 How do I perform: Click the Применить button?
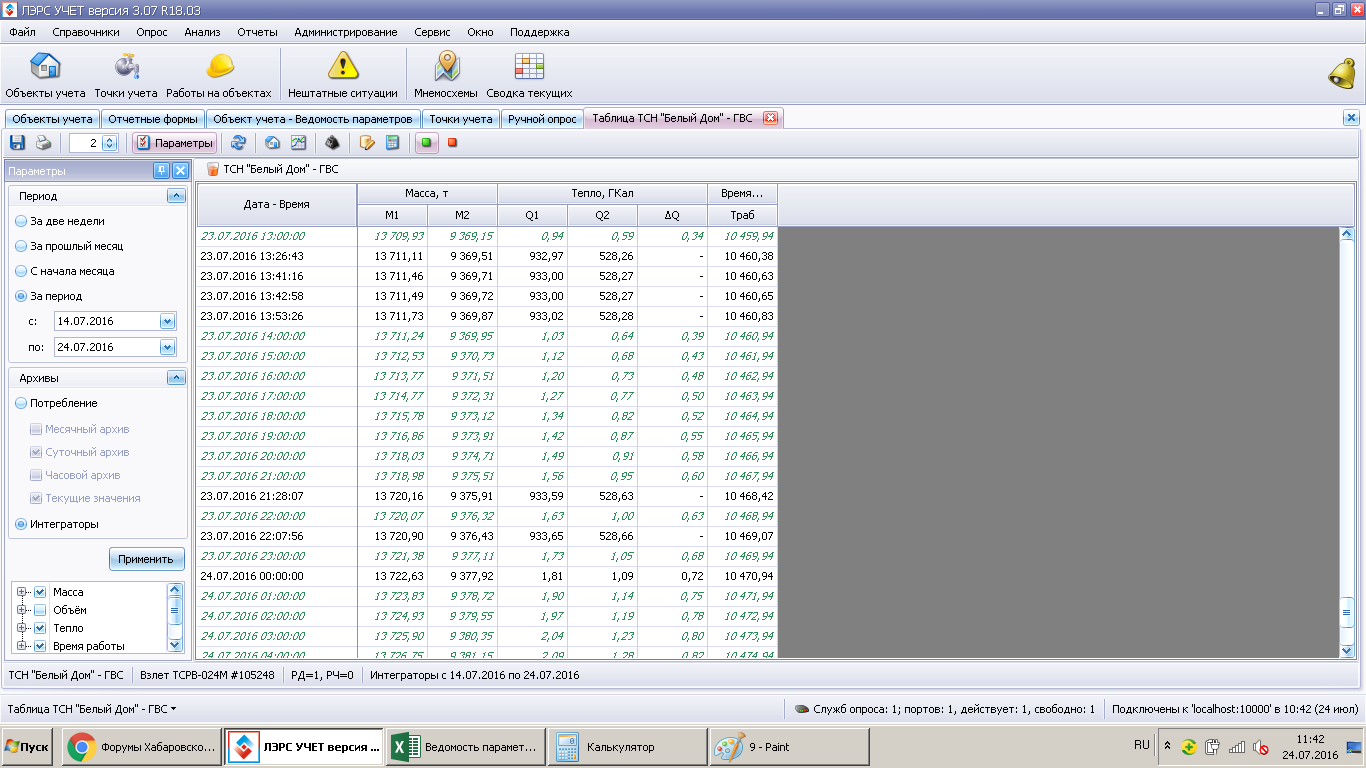(x=147, y=559)
